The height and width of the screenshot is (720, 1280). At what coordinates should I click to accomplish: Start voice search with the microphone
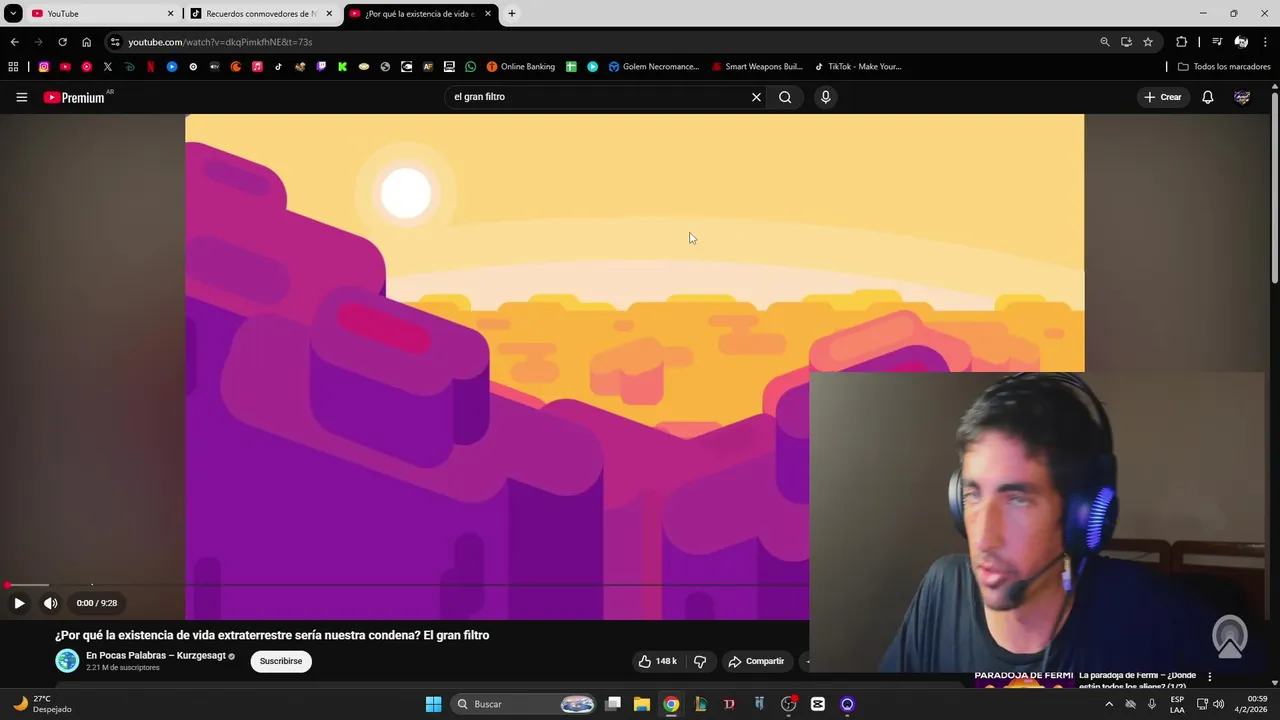click(825, 97)
